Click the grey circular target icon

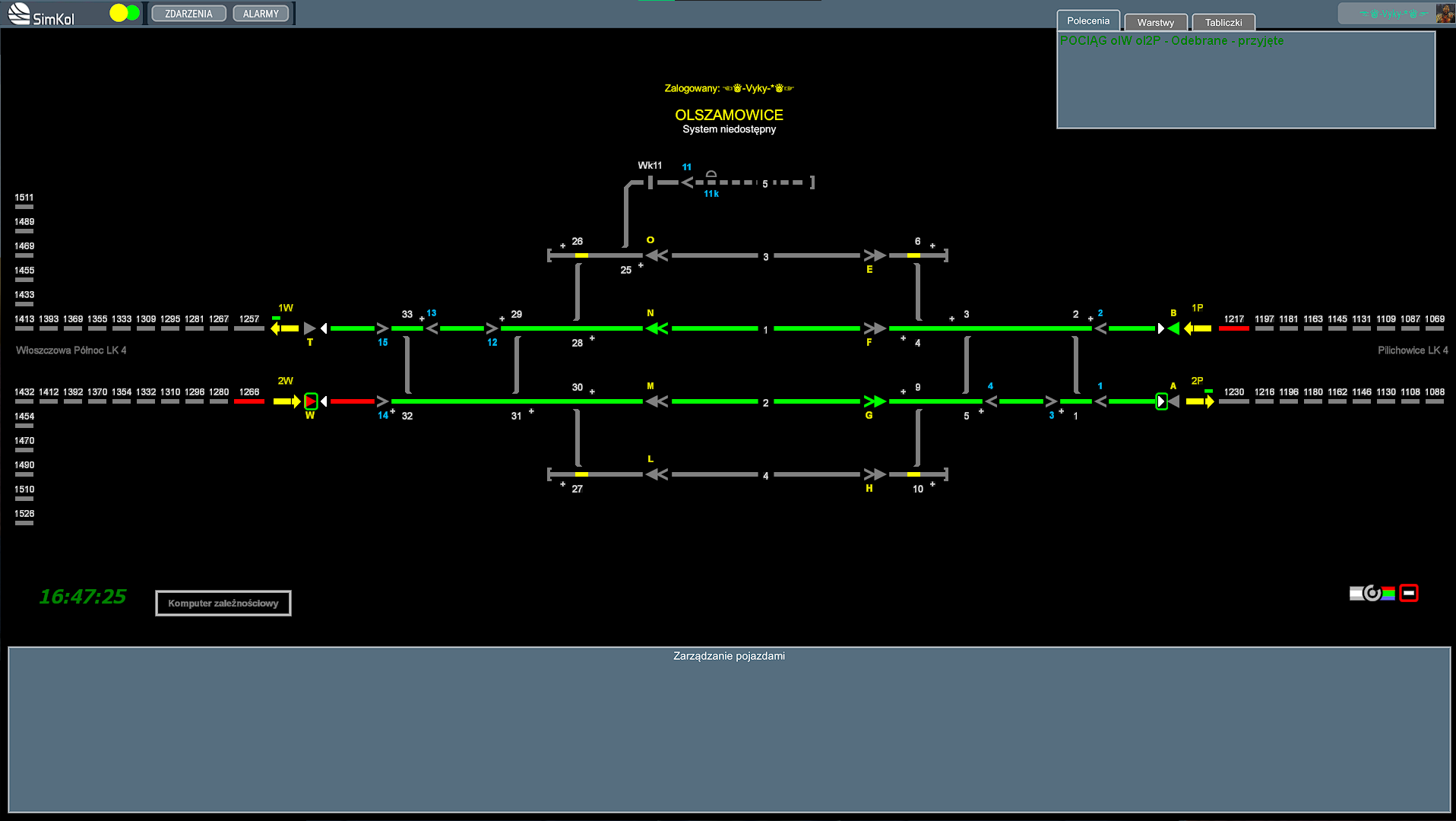point(1372,593)
